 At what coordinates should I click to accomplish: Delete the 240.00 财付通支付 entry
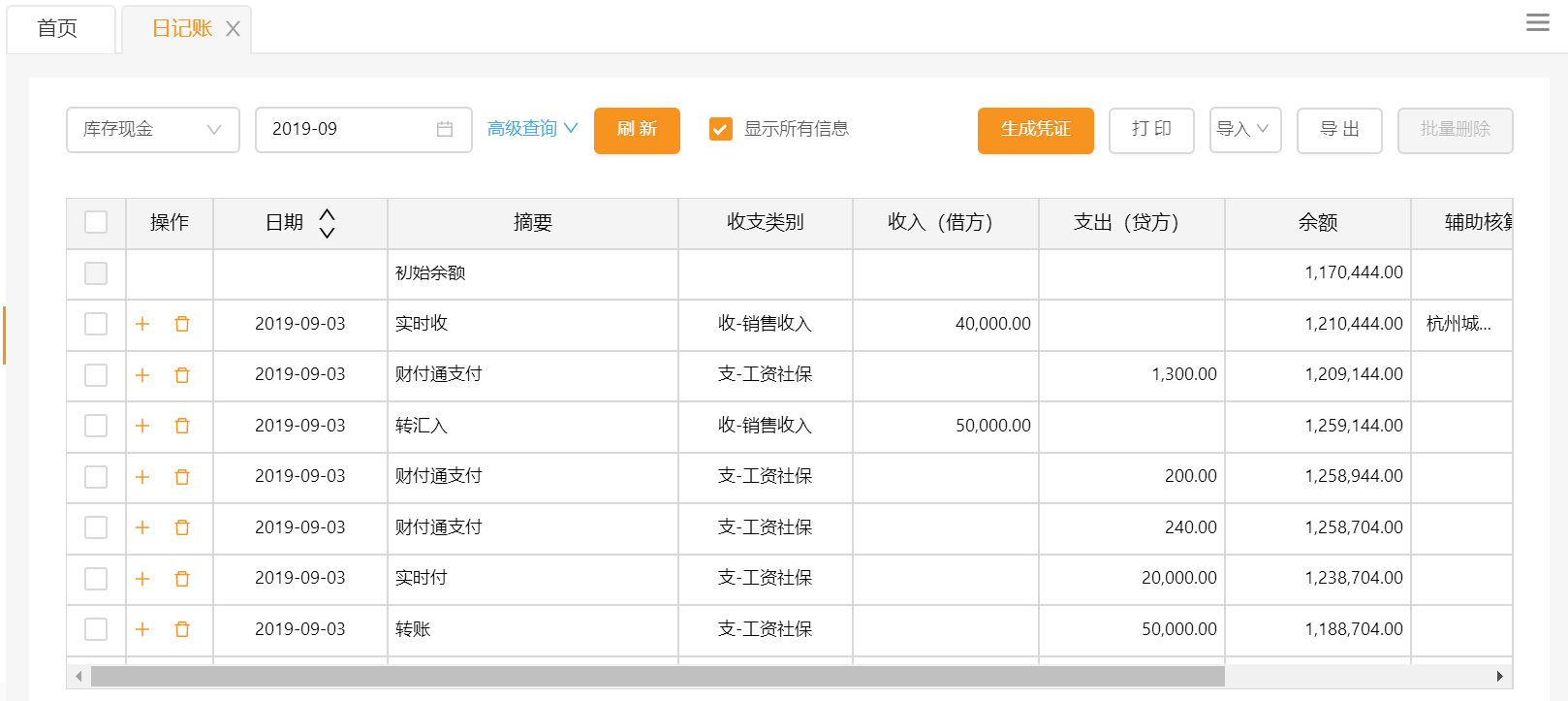[182, 527]
